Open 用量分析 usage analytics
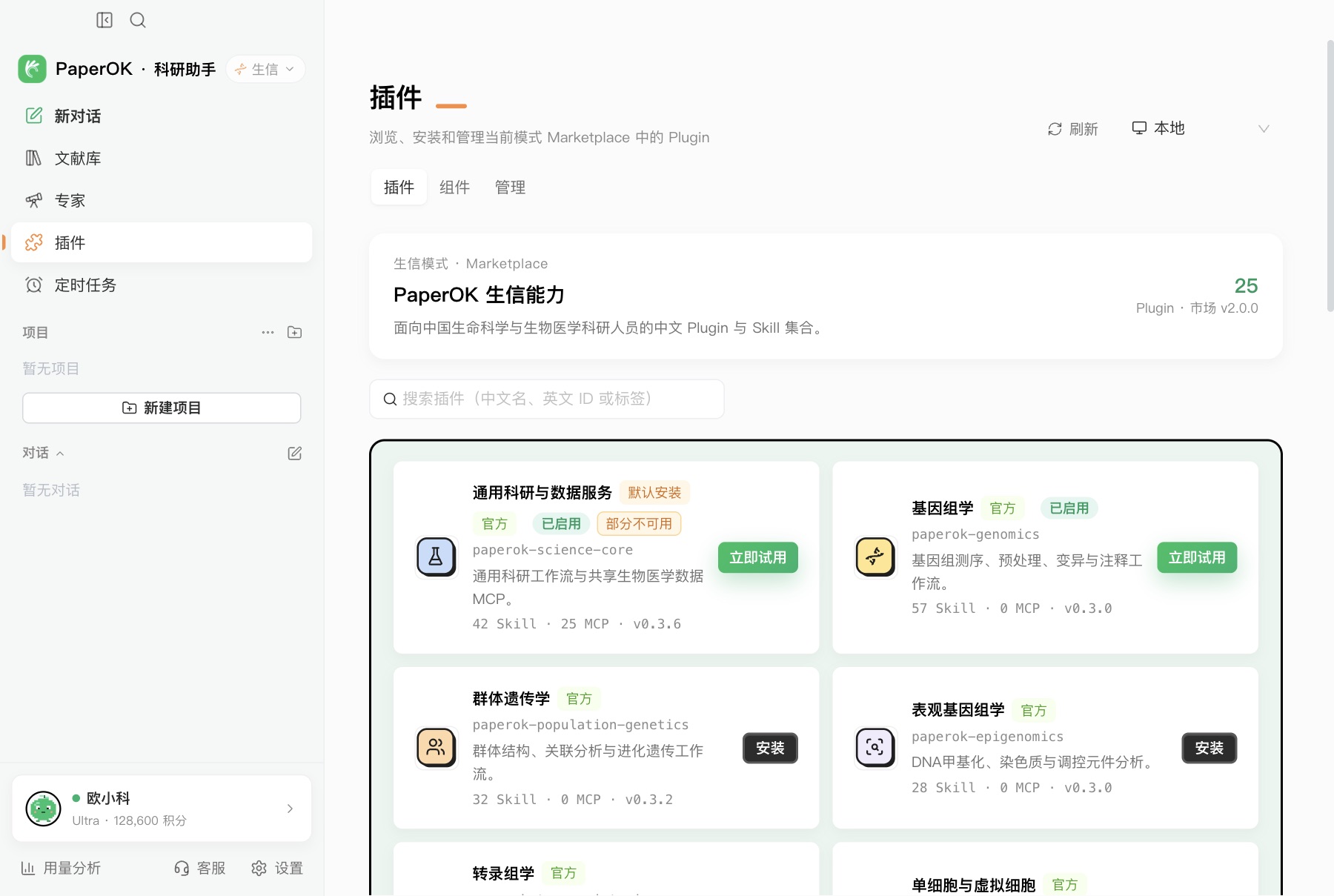Viewport: 1334px width, 896px height. tap(61, 868)
